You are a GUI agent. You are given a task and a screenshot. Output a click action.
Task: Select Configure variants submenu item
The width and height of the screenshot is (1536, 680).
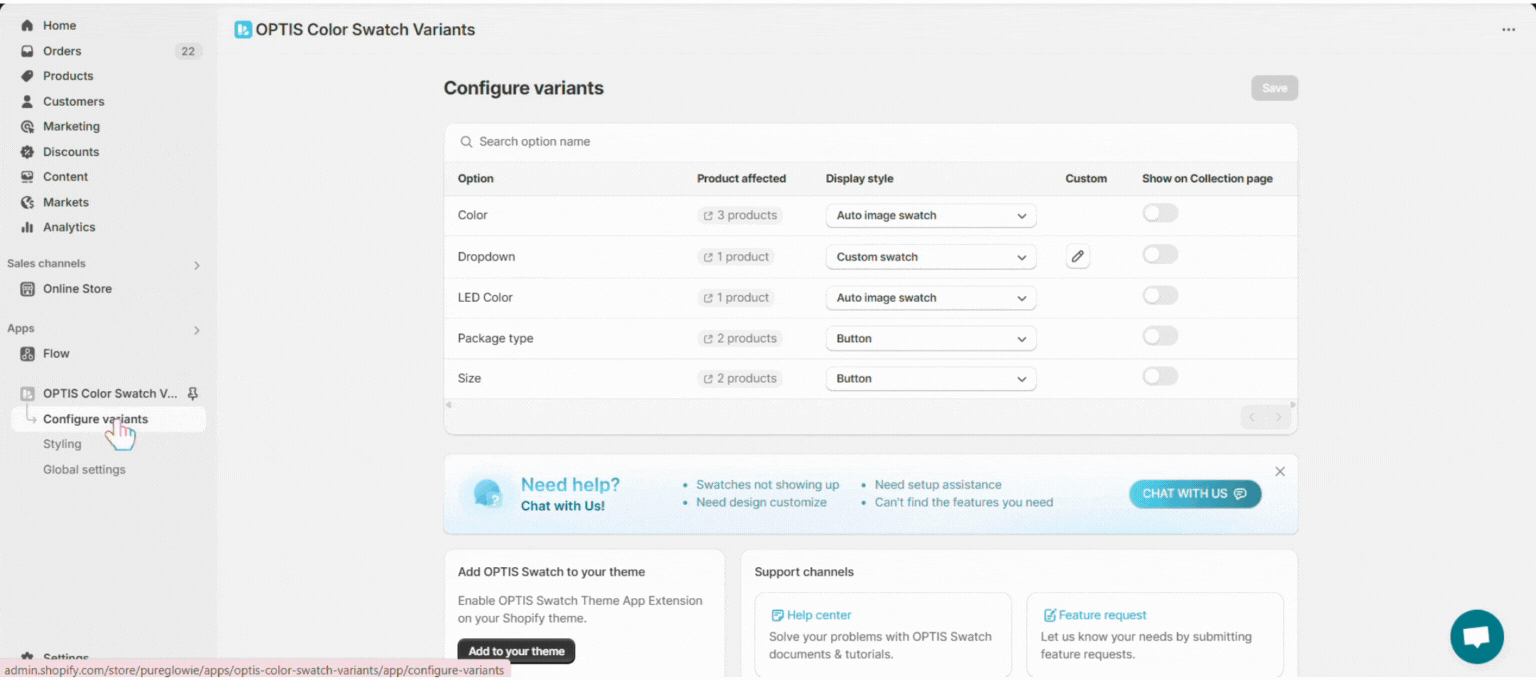108,419
